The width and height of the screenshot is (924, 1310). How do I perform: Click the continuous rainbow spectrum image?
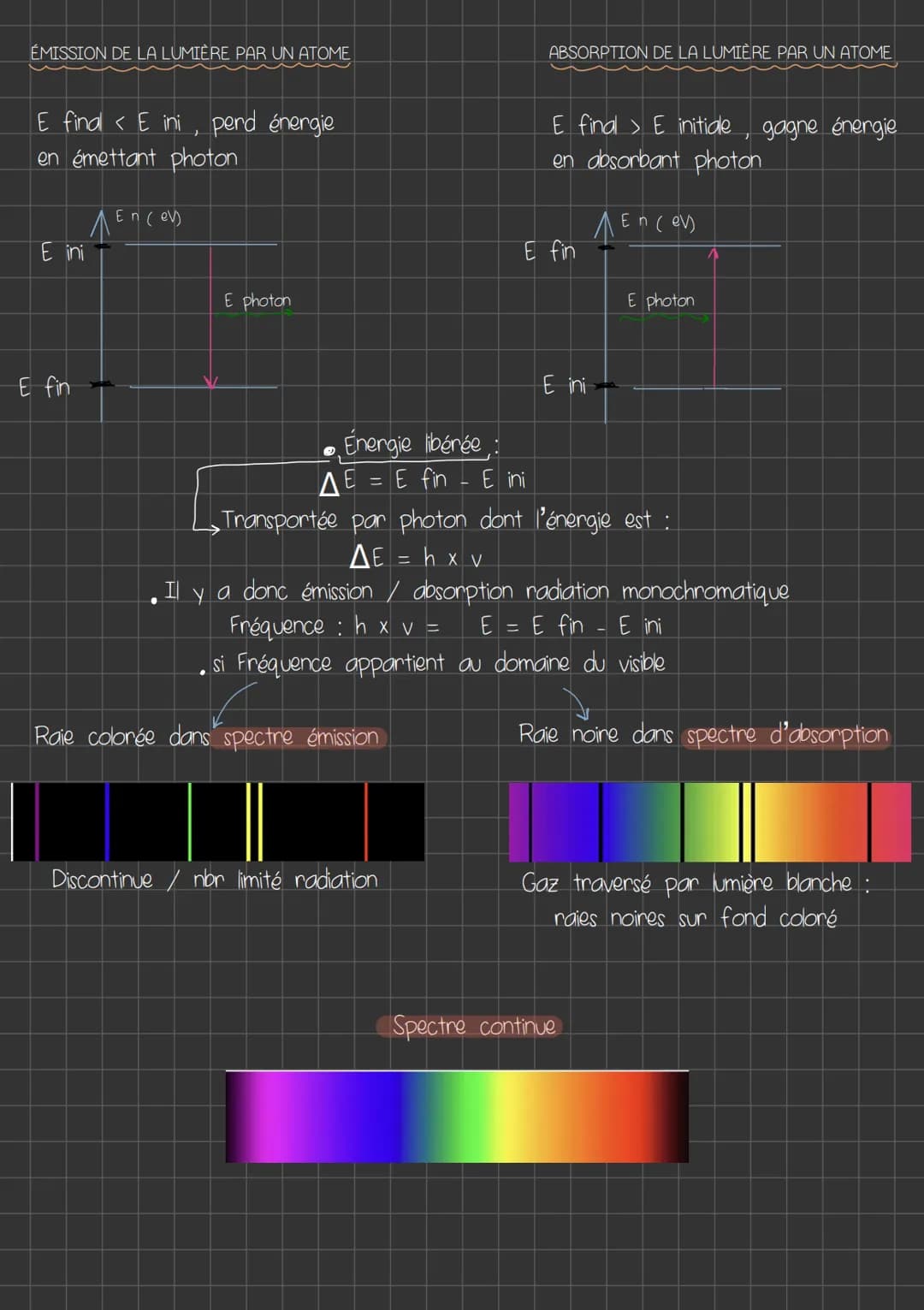457,1117
